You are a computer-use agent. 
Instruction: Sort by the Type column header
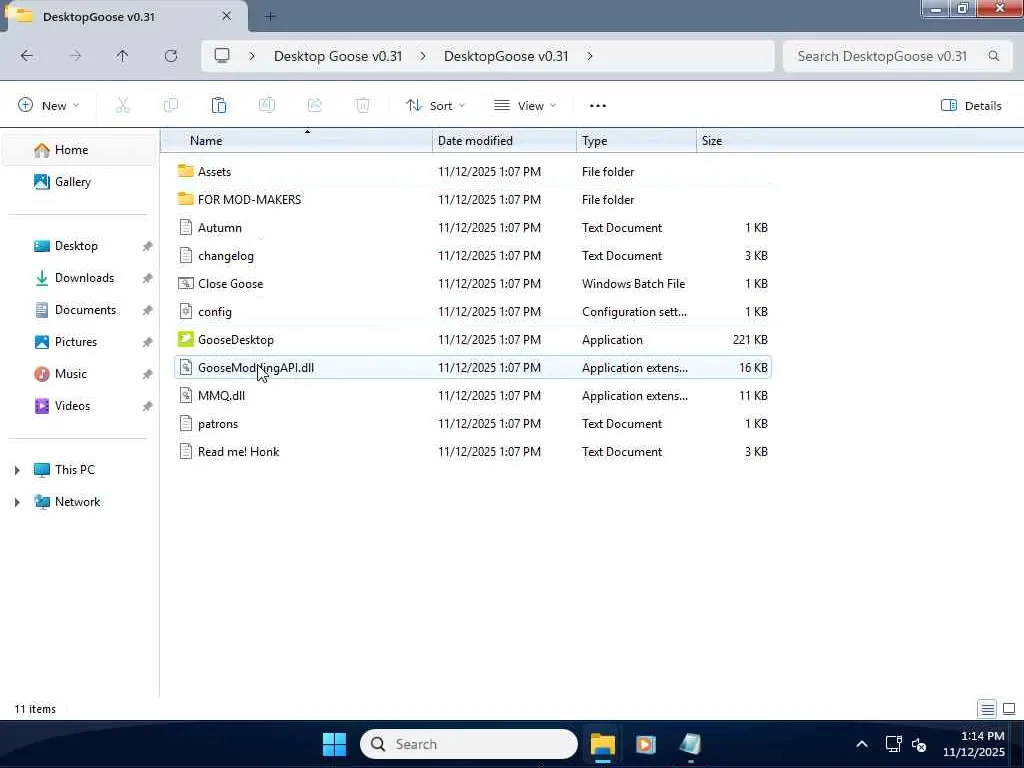point(637,140)
